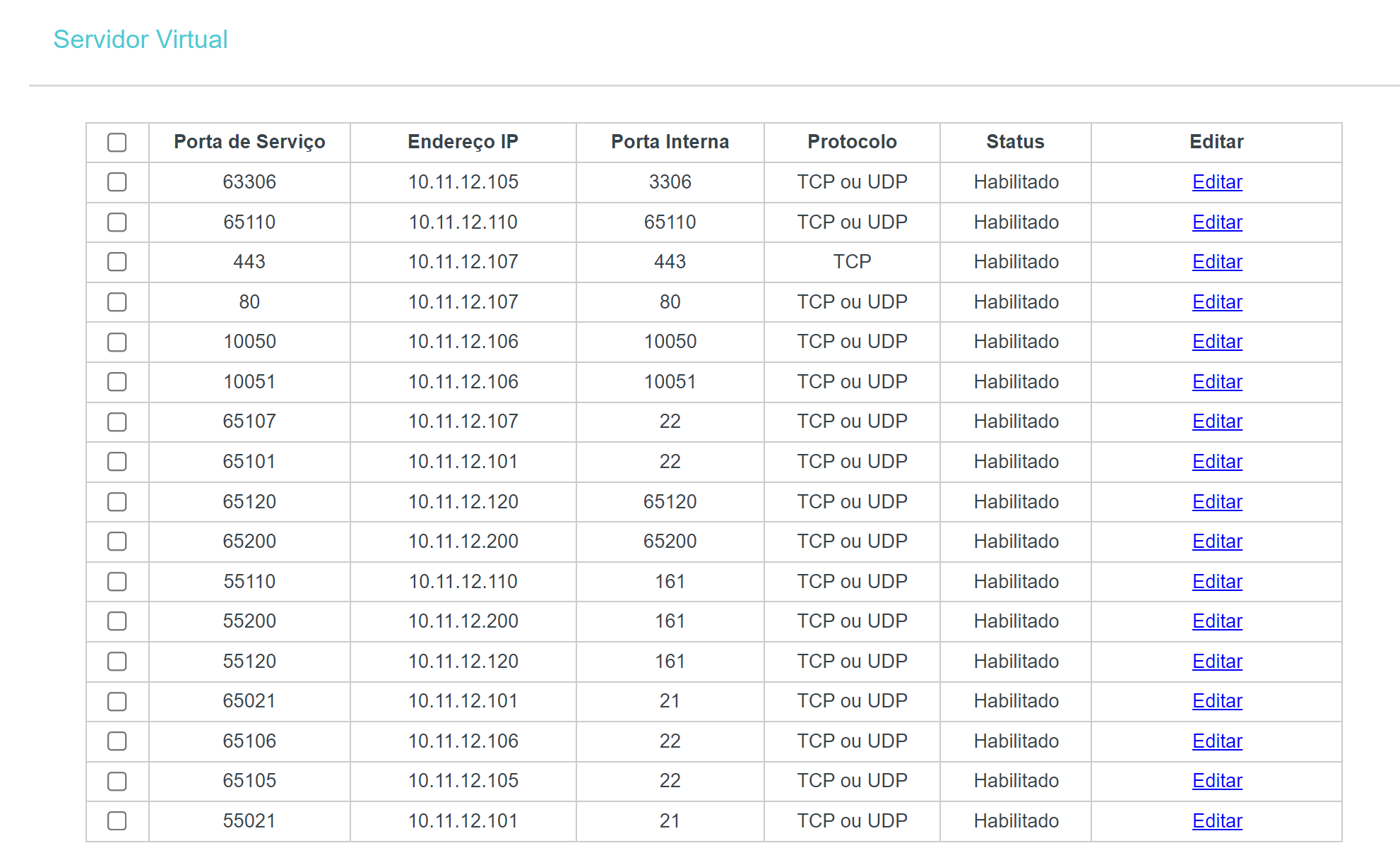Click Editar for port 65106 row
1400x855 pixels.
pos(1216,741)
